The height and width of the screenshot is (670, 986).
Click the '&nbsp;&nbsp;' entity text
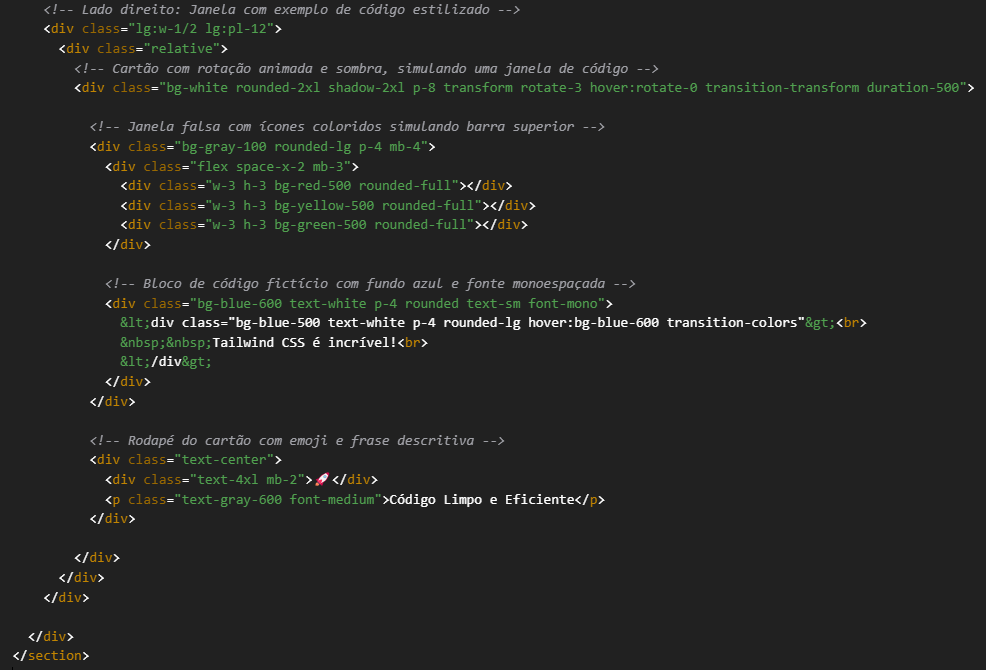(167, 343)
